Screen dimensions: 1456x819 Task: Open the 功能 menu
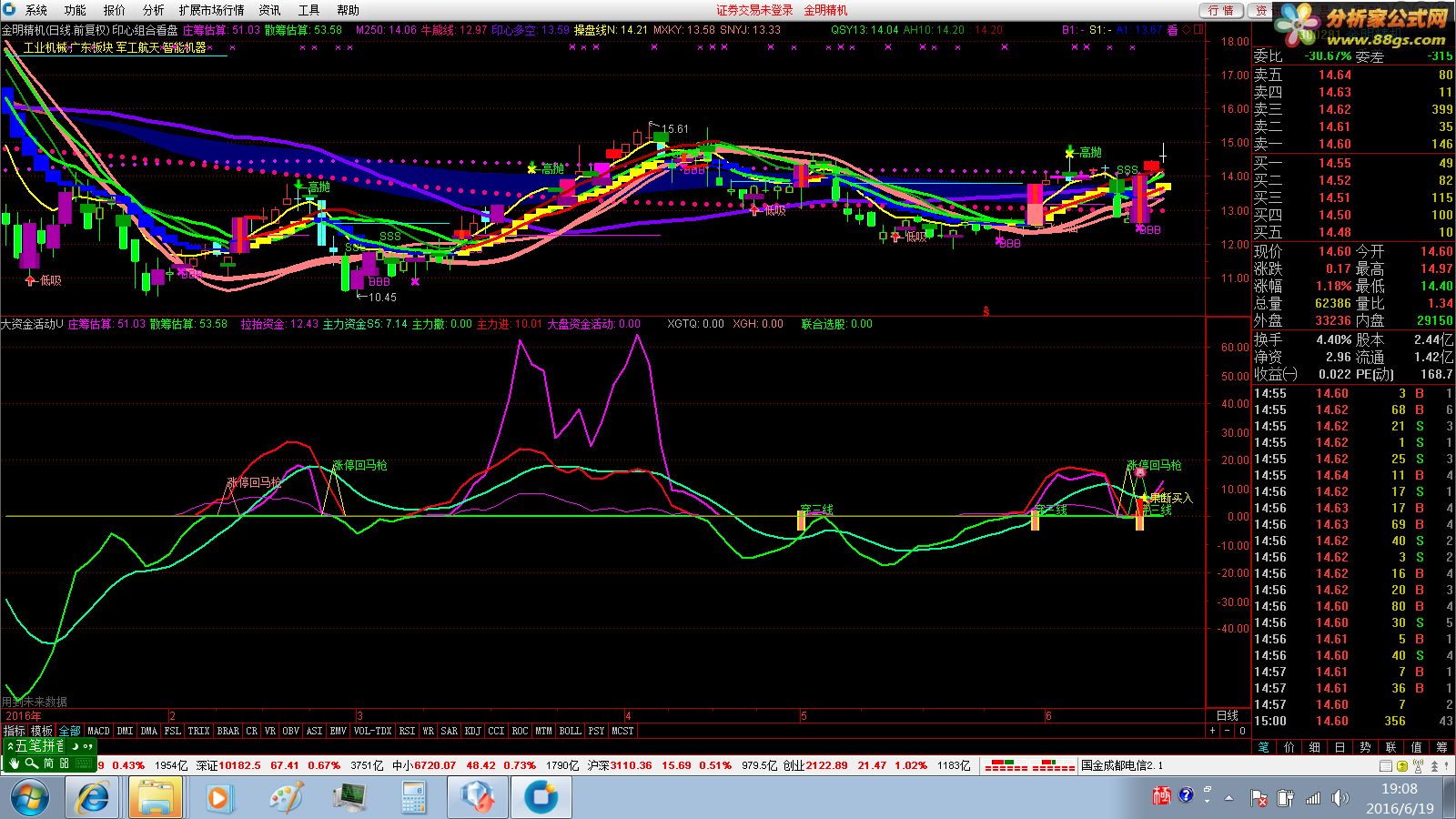(76, 10)
